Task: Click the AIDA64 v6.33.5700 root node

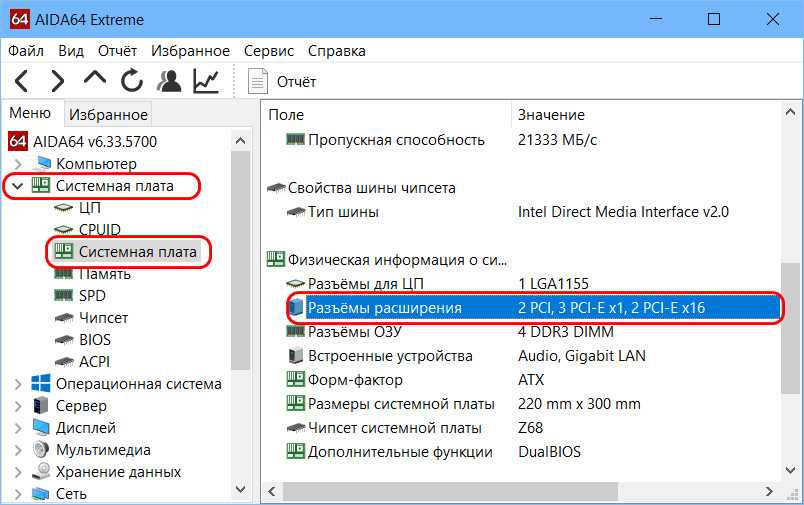Action: click(x=95, y=142)
